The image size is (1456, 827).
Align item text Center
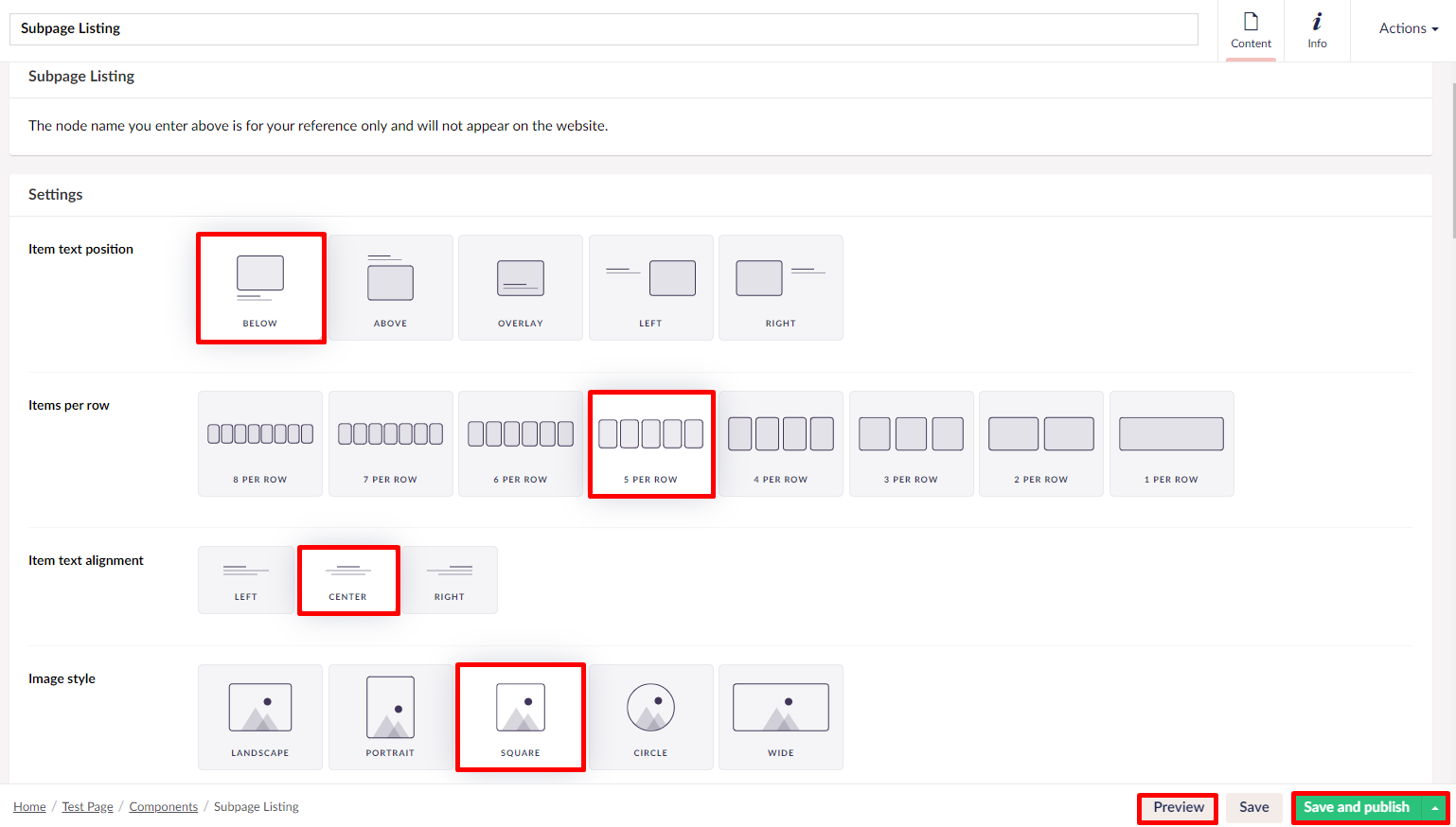(348, 580)
